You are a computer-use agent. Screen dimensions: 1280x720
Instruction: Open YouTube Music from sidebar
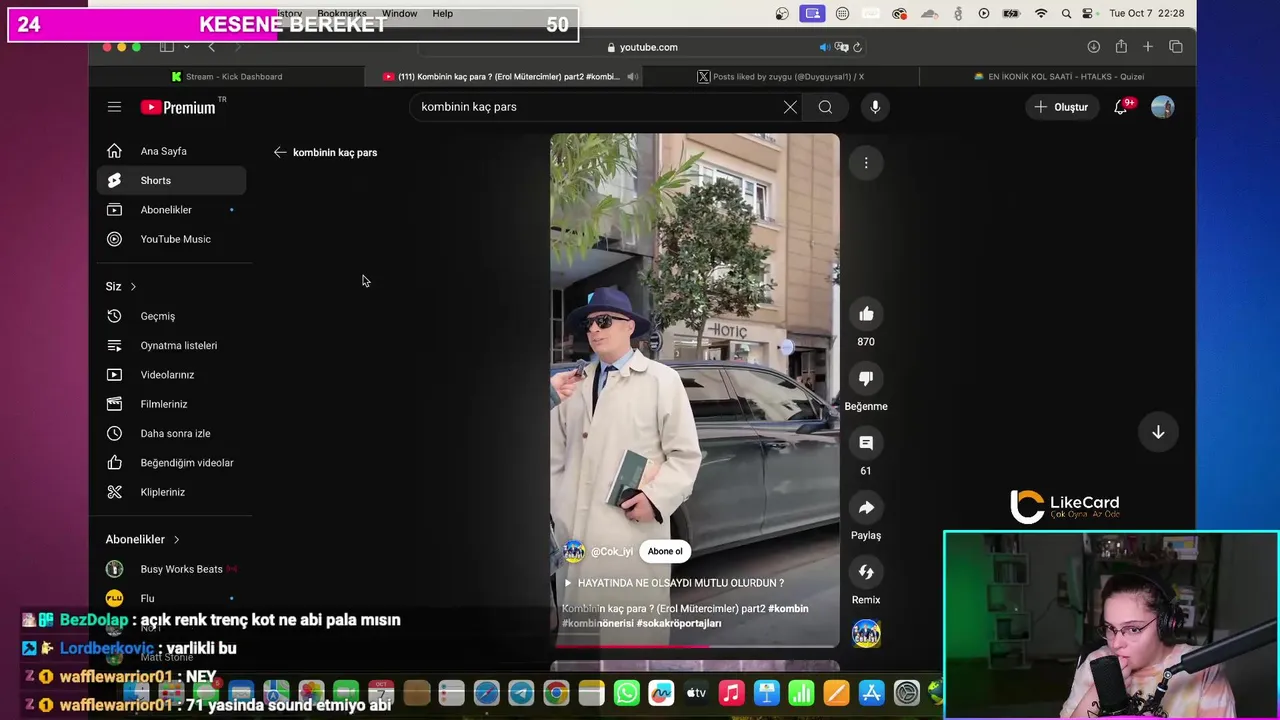(172, 239)
